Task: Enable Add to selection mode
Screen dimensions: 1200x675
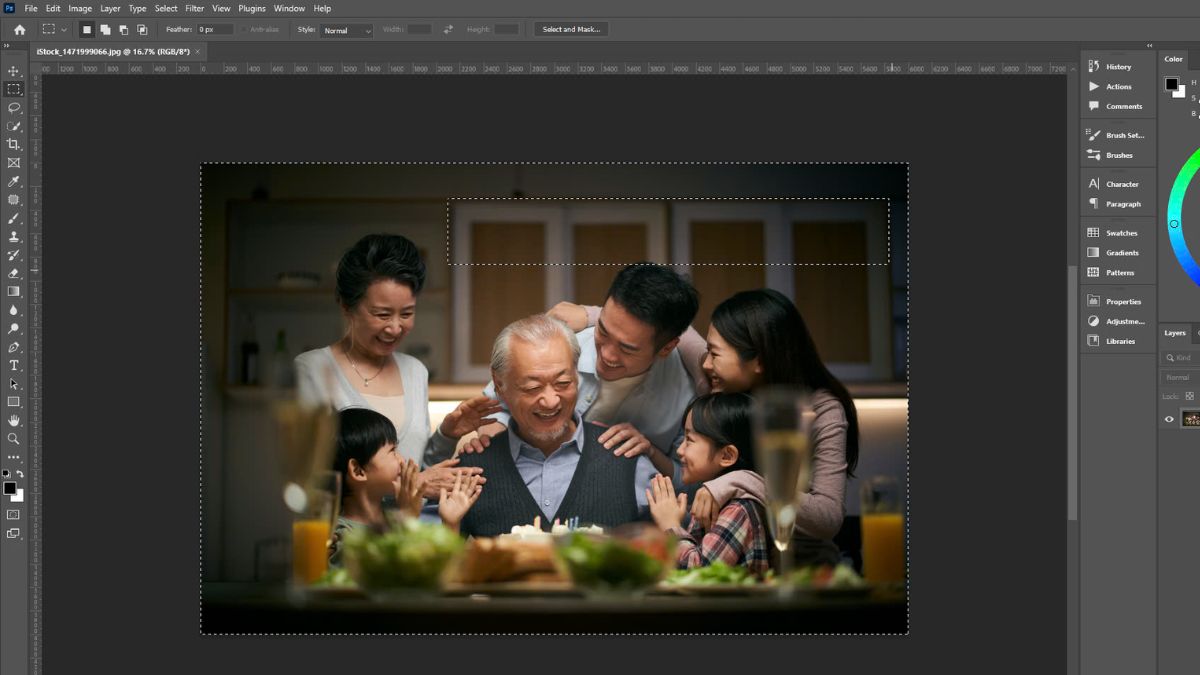Action: click(x=105, y=30)
